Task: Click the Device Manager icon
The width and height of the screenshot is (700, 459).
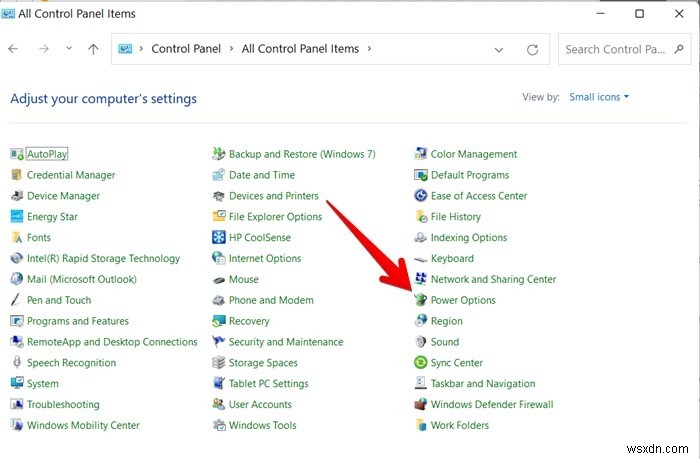Action: [17, 196]
